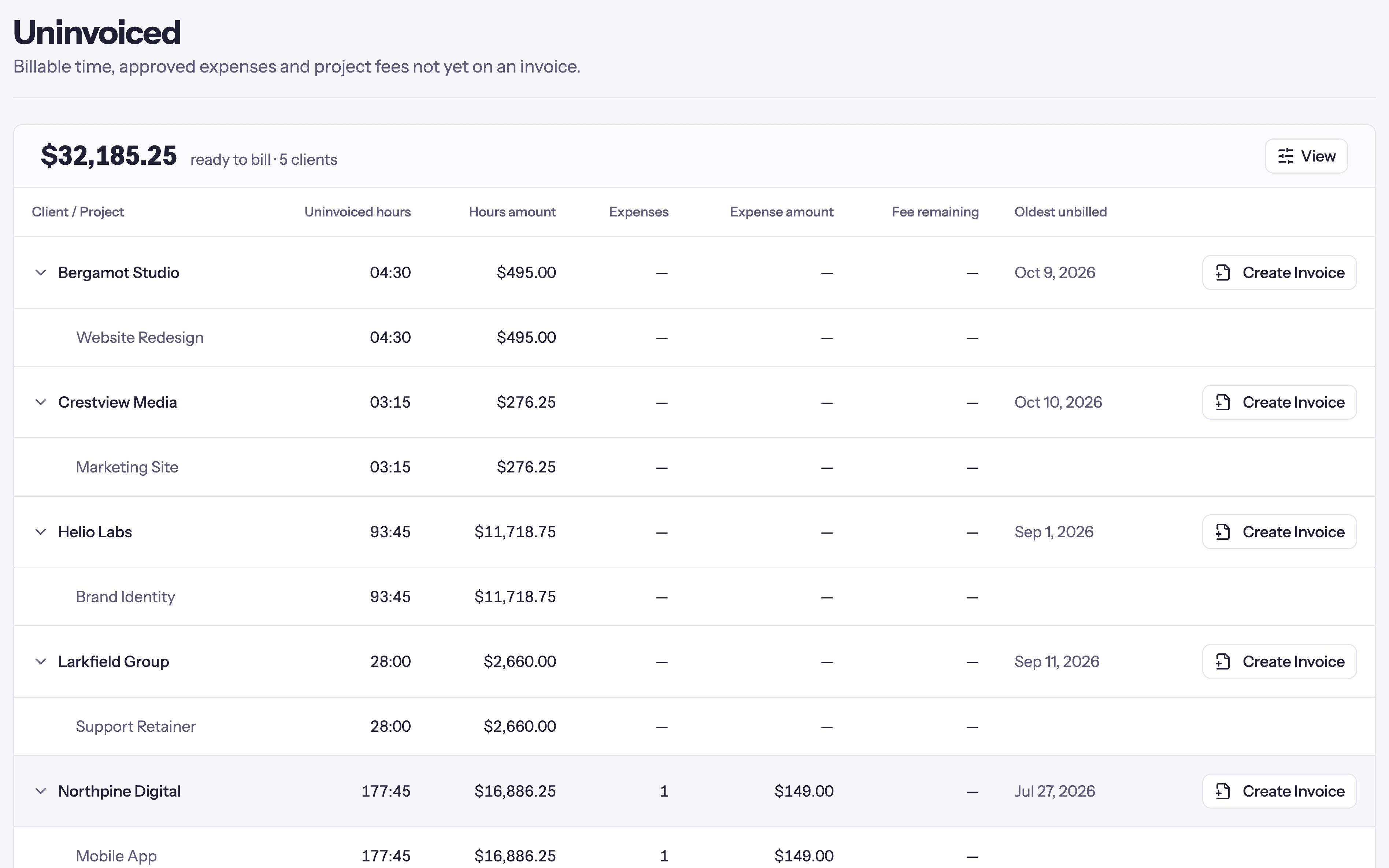Click the sliders icon in View button
Viewport: 1389px width, 868px height.
click(x=1285, y=156)
